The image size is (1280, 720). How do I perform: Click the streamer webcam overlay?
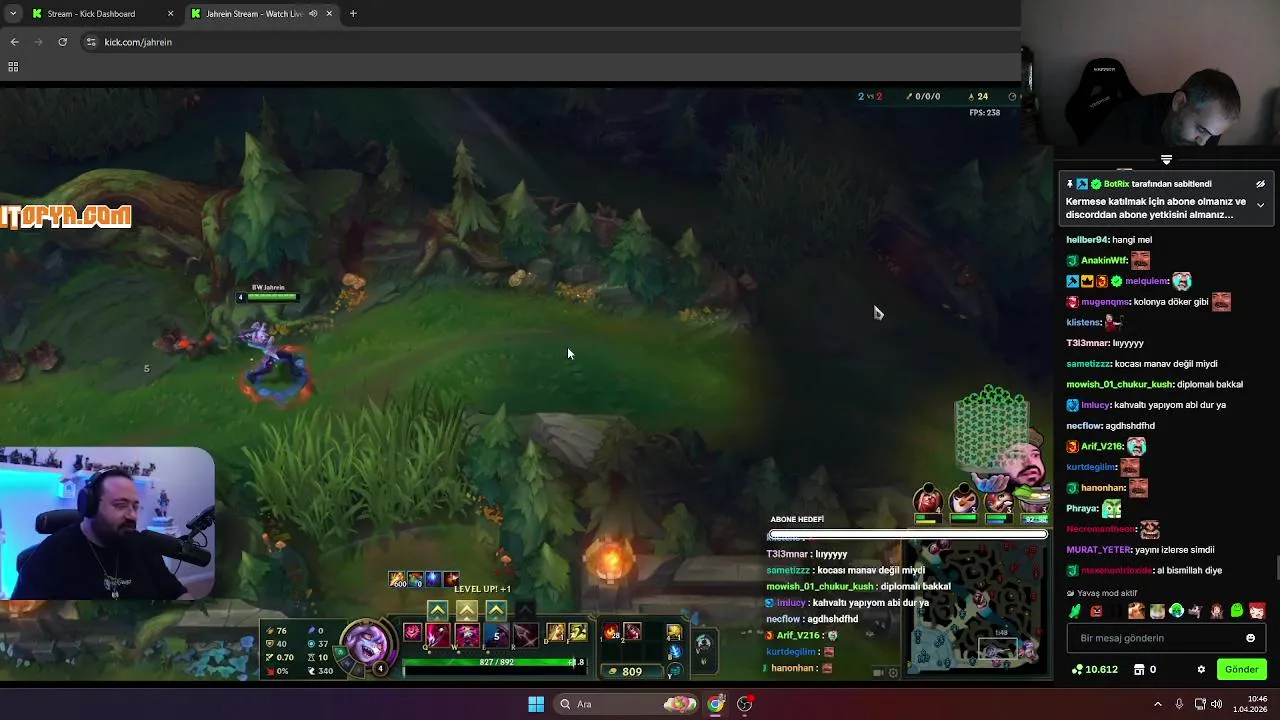(x=107, y=523)
